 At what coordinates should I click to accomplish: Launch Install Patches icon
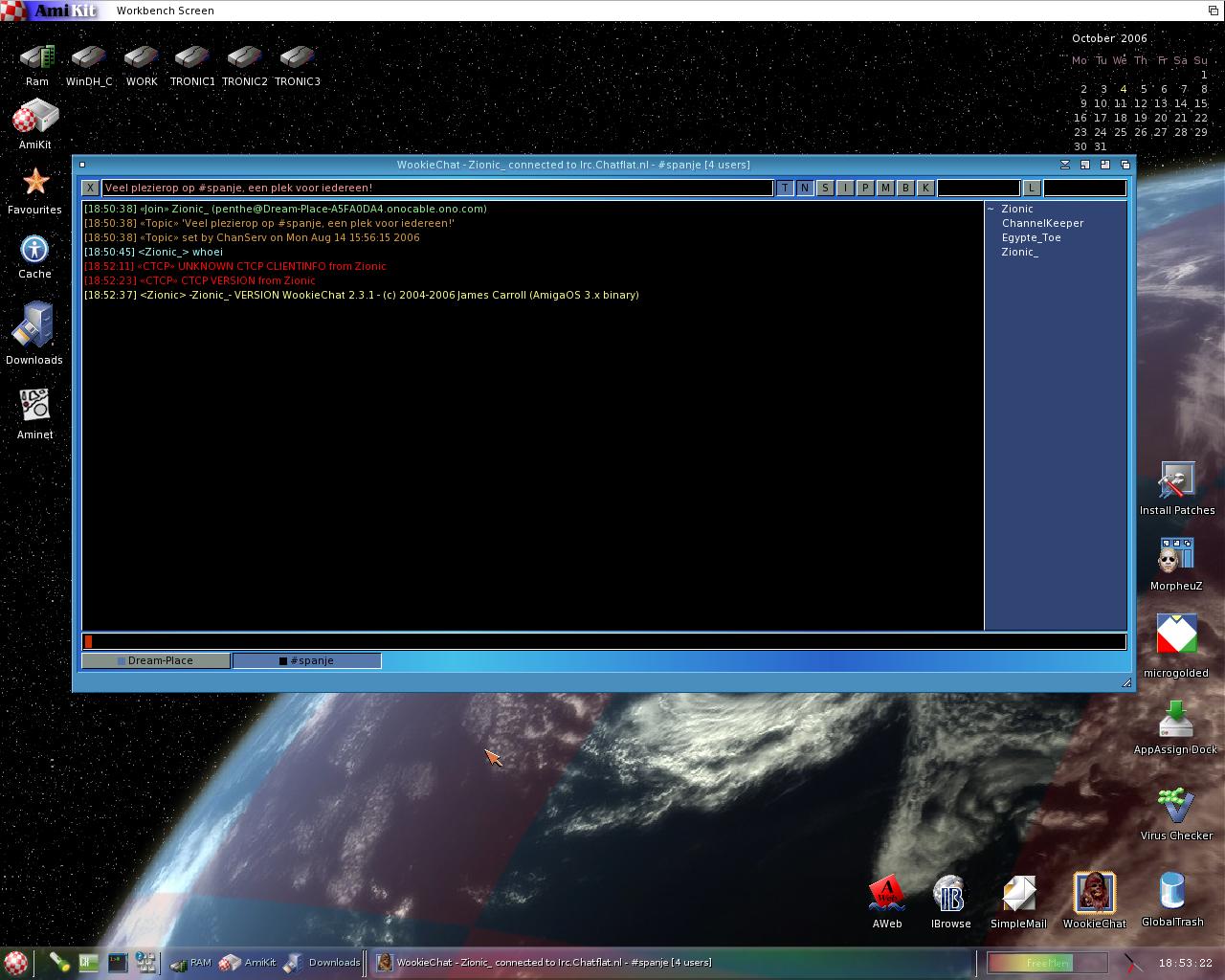pos(1177,488)
